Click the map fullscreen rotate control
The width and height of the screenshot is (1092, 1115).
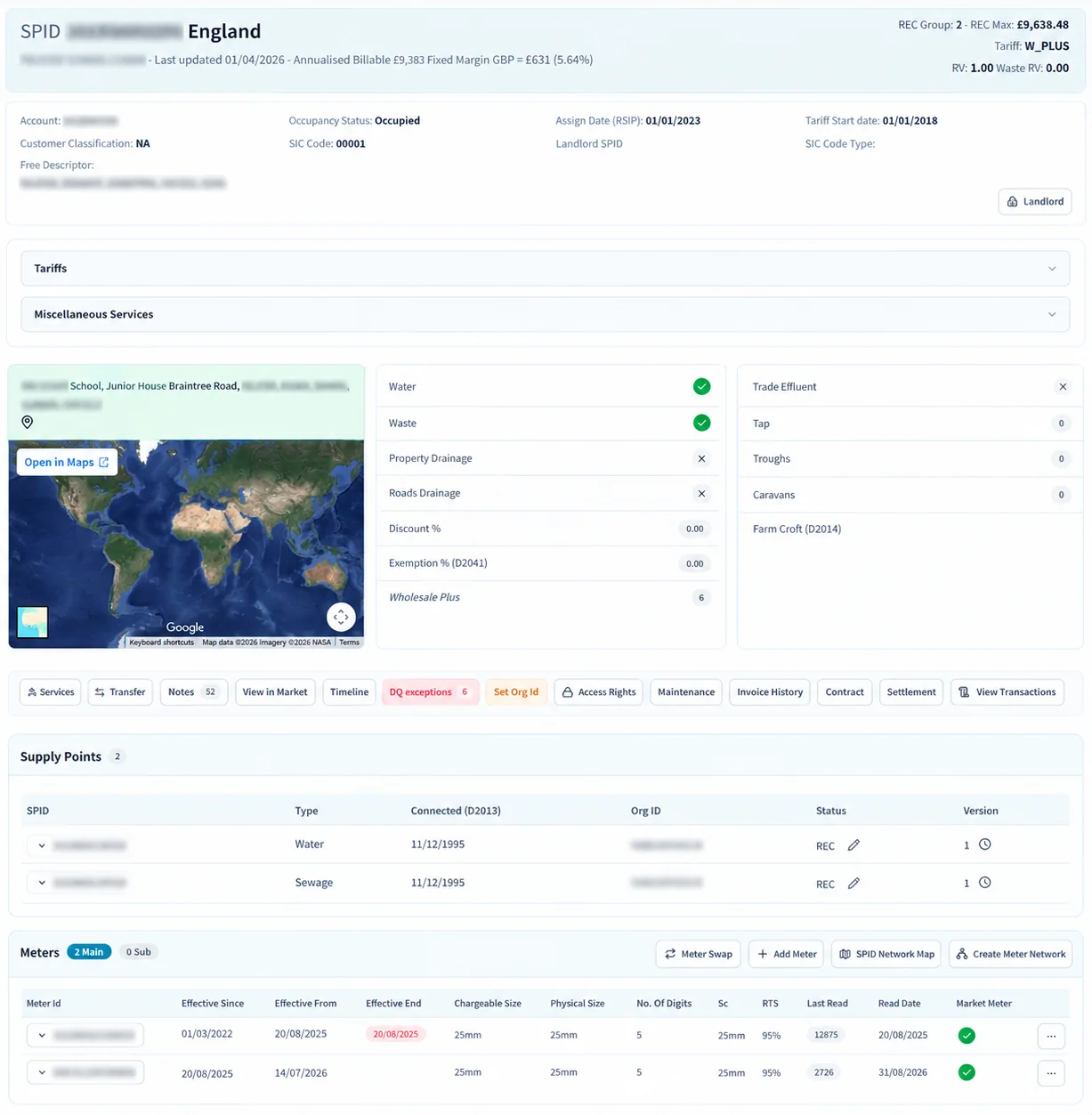(x=341, y=617)
